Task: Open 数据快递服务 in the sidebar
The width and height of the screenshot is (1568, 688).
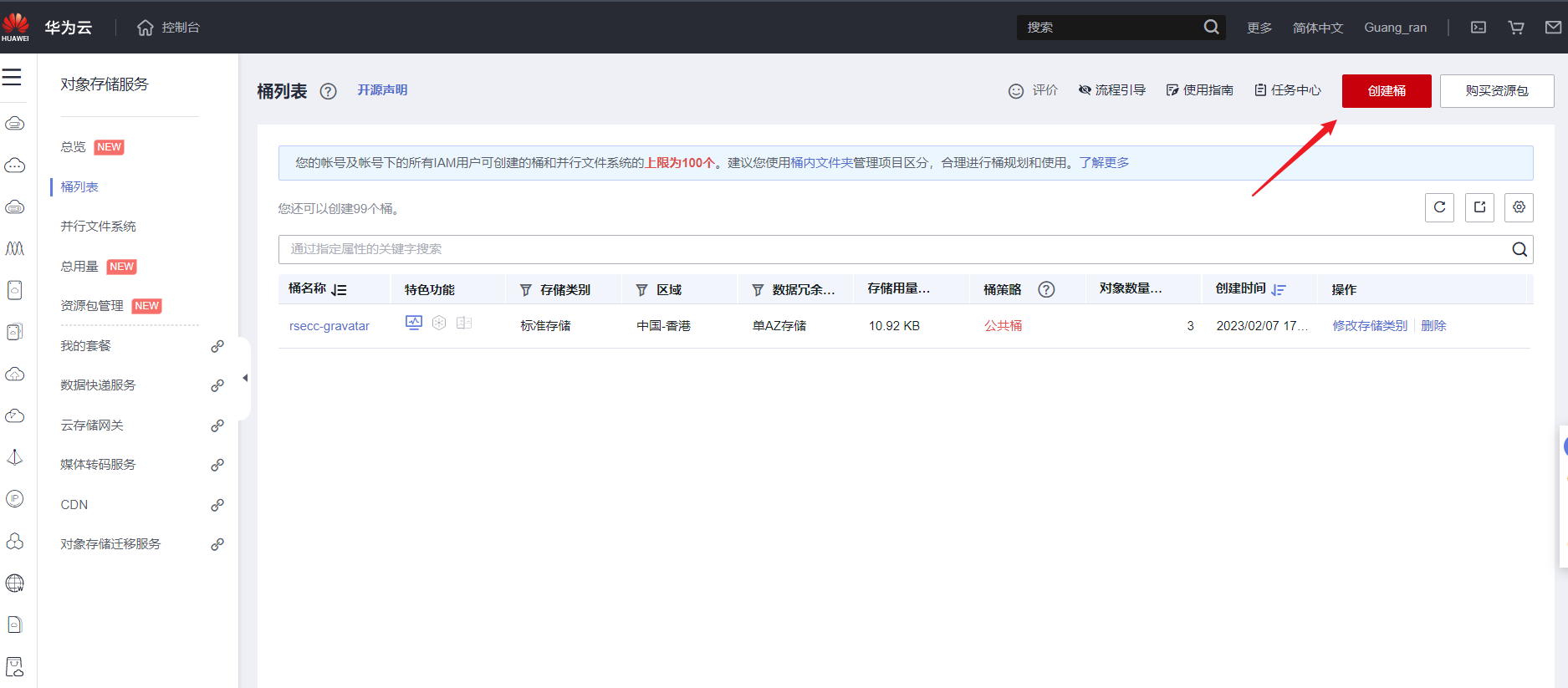Action: pyautogui.click(x=98, y=385)
